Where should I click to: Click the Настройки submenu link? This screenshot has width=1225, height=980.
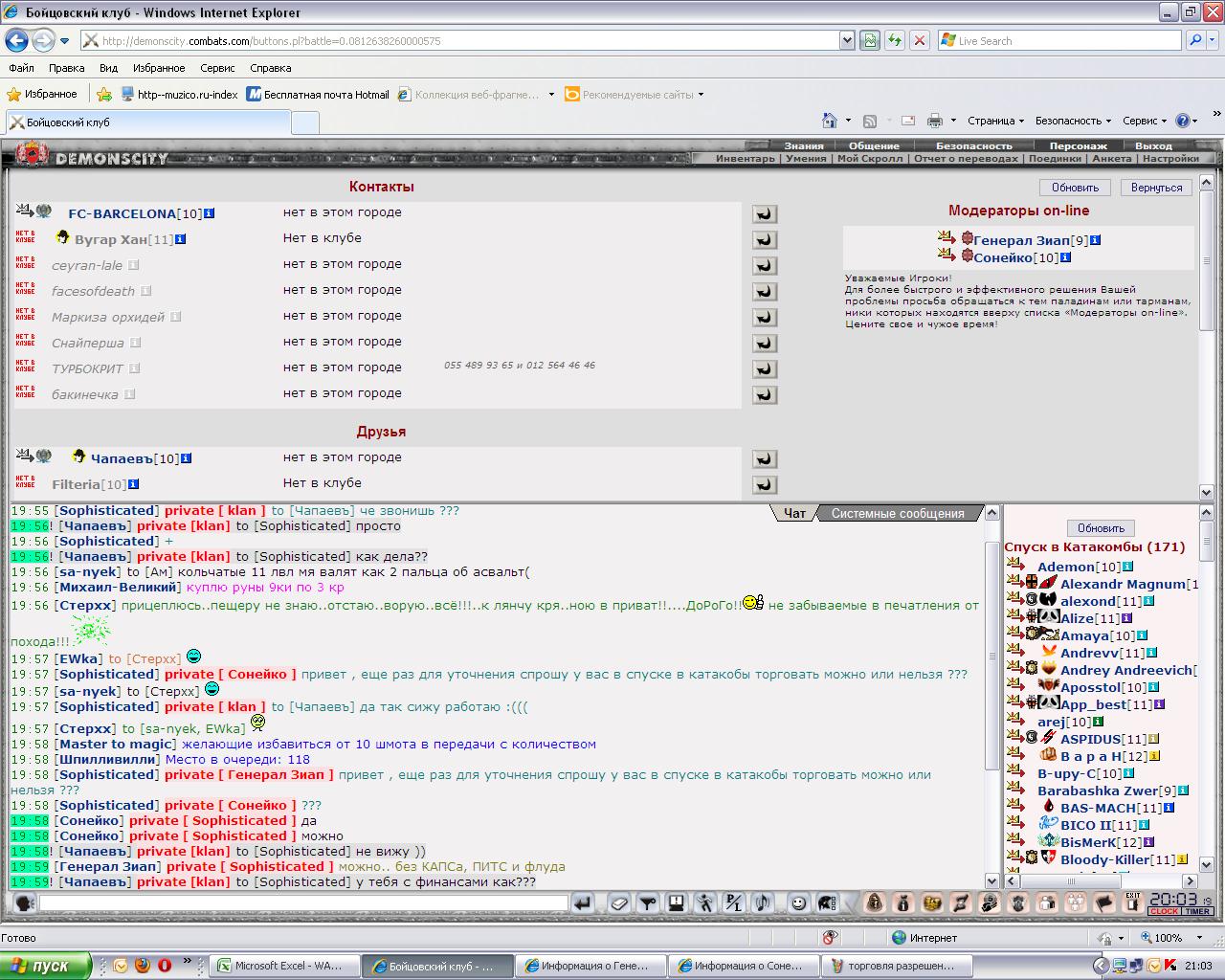pyautogui.click(x=1170, y=159)
